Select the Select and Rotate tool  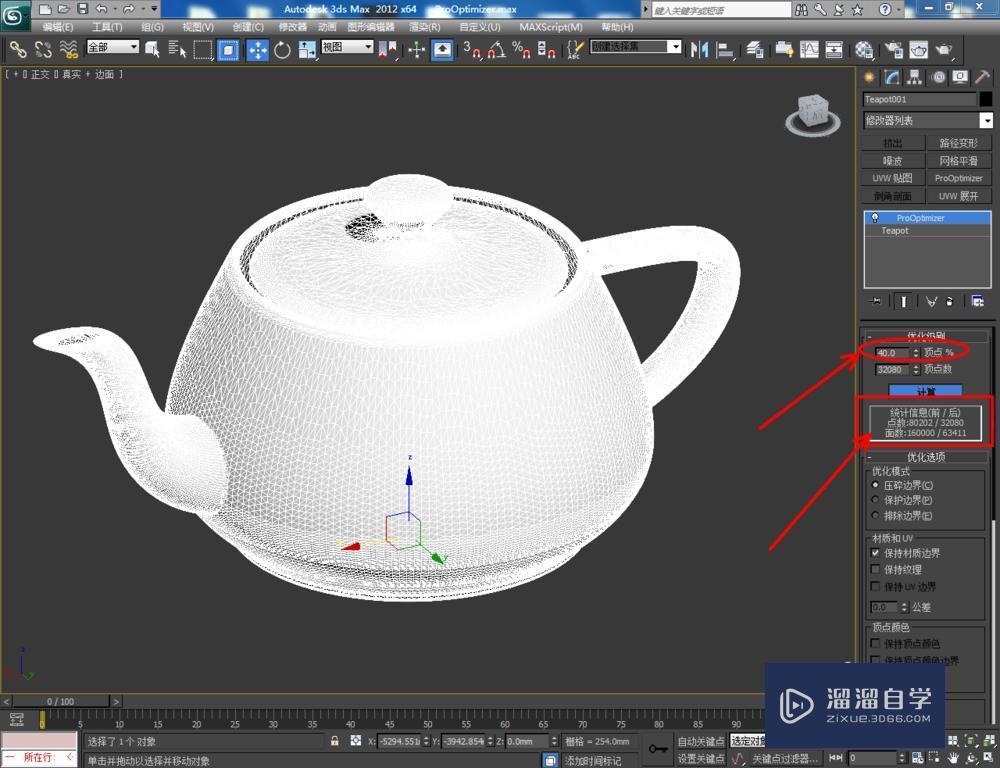coord(284,49)
